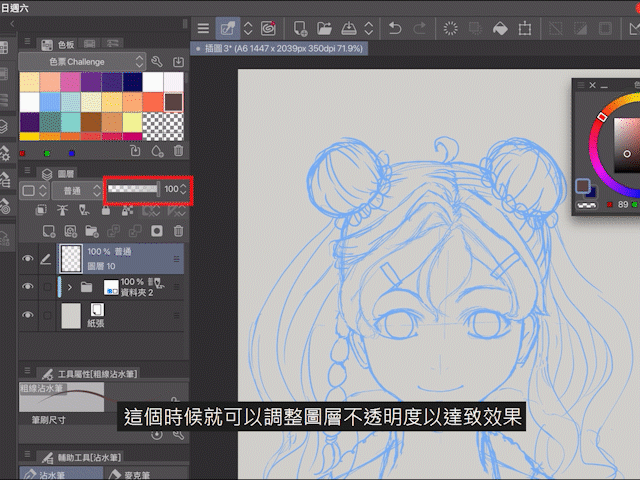
Task: Select the 麥克筆 sub tool tab
Action: [x=129, y=474]
